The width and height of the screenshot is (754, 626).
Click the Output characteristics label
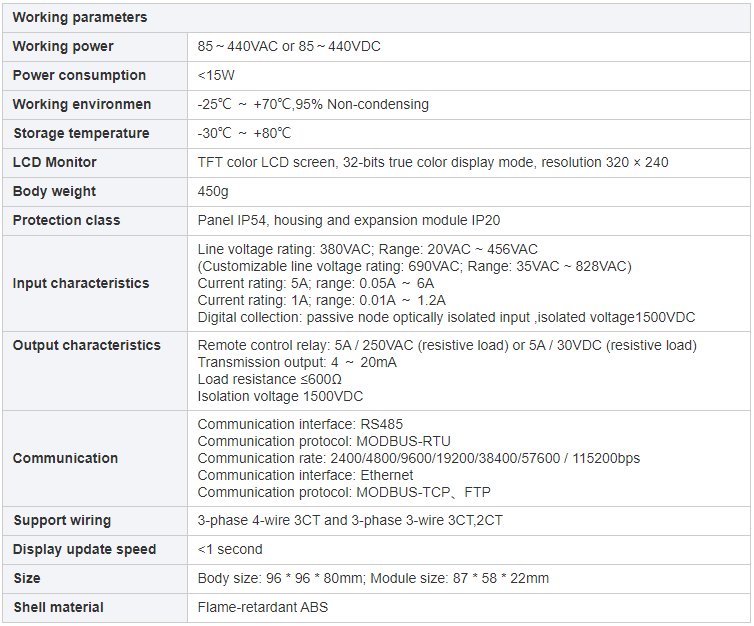click(x=87, y=345)
